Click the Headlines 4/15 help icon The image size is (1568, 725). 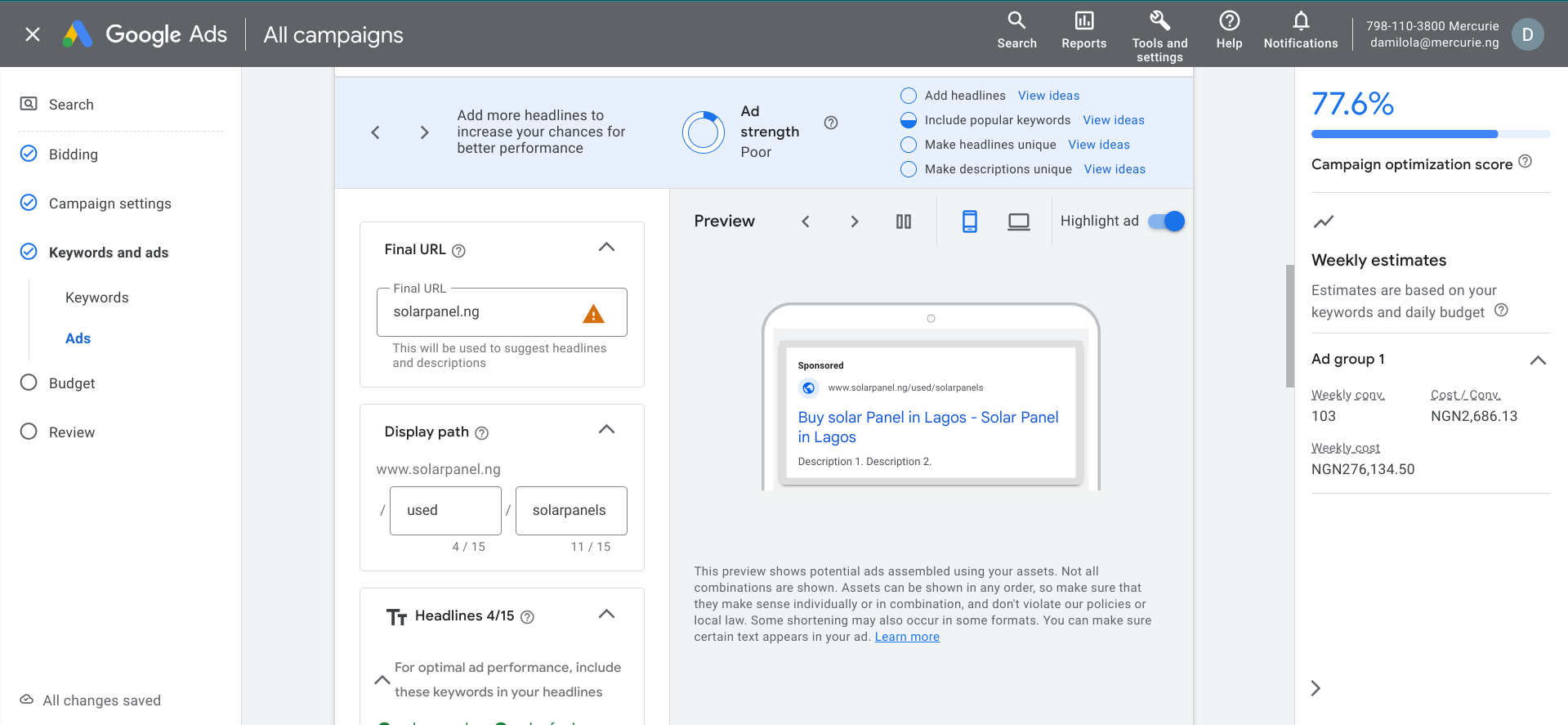527,617
